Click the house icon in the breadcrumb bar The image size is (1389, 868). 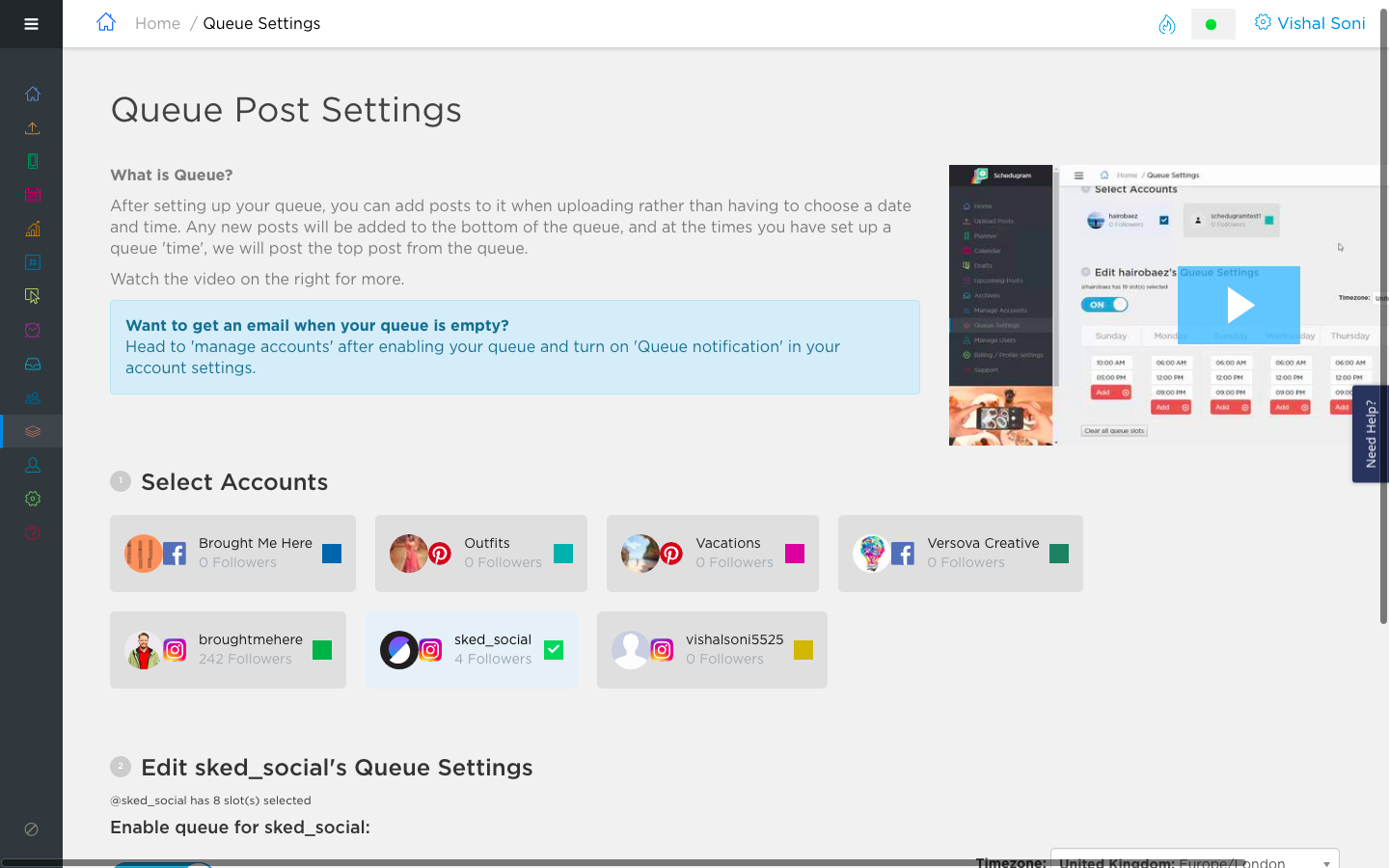point(106,22)
